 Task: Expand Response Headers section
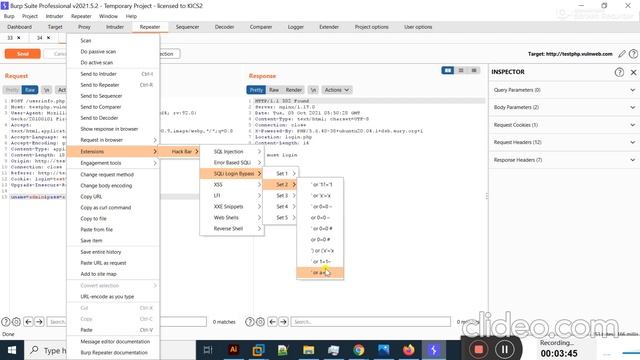(x=564, y=160)
